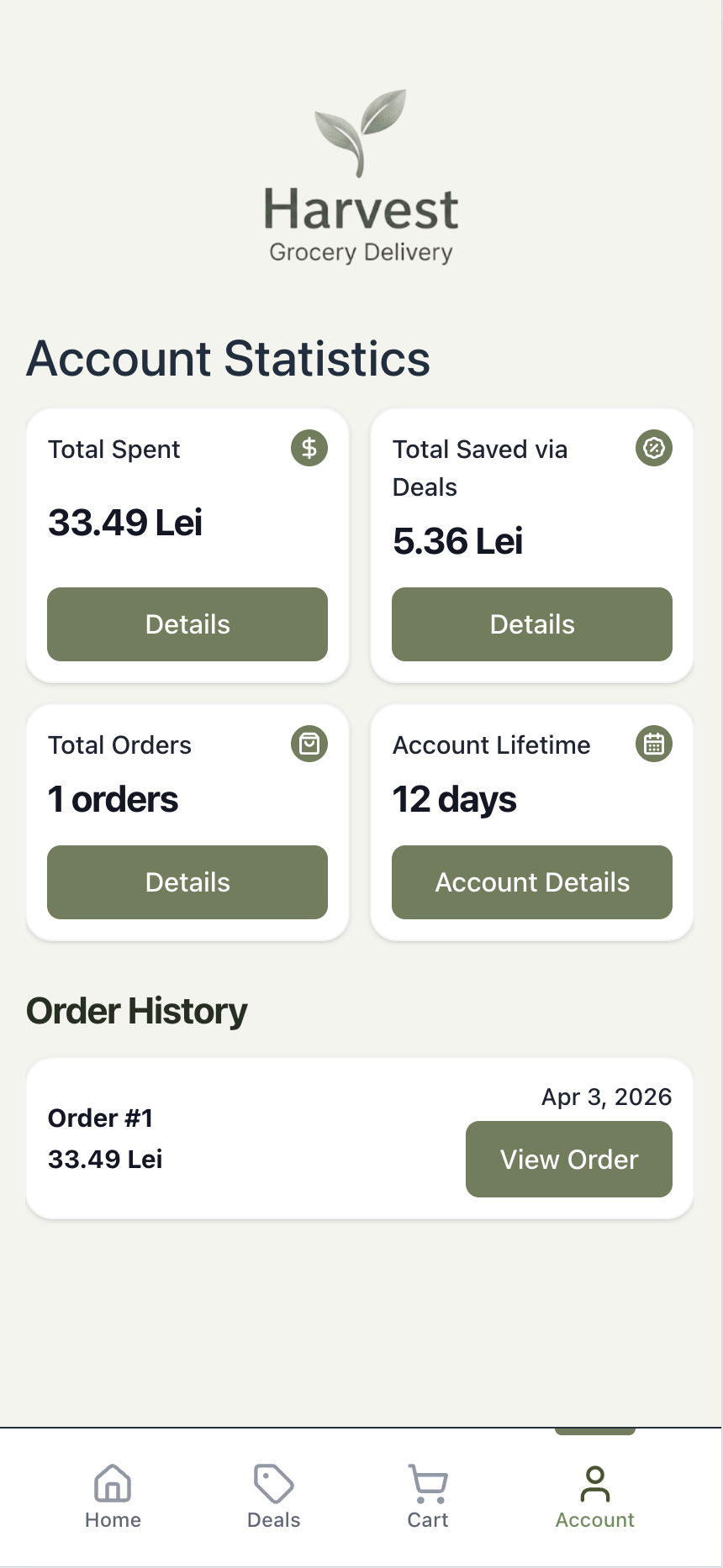Click the Harvest Grocery Delivery title text
The width and height of the screenshot is (723, 1568).
[361, 224]
